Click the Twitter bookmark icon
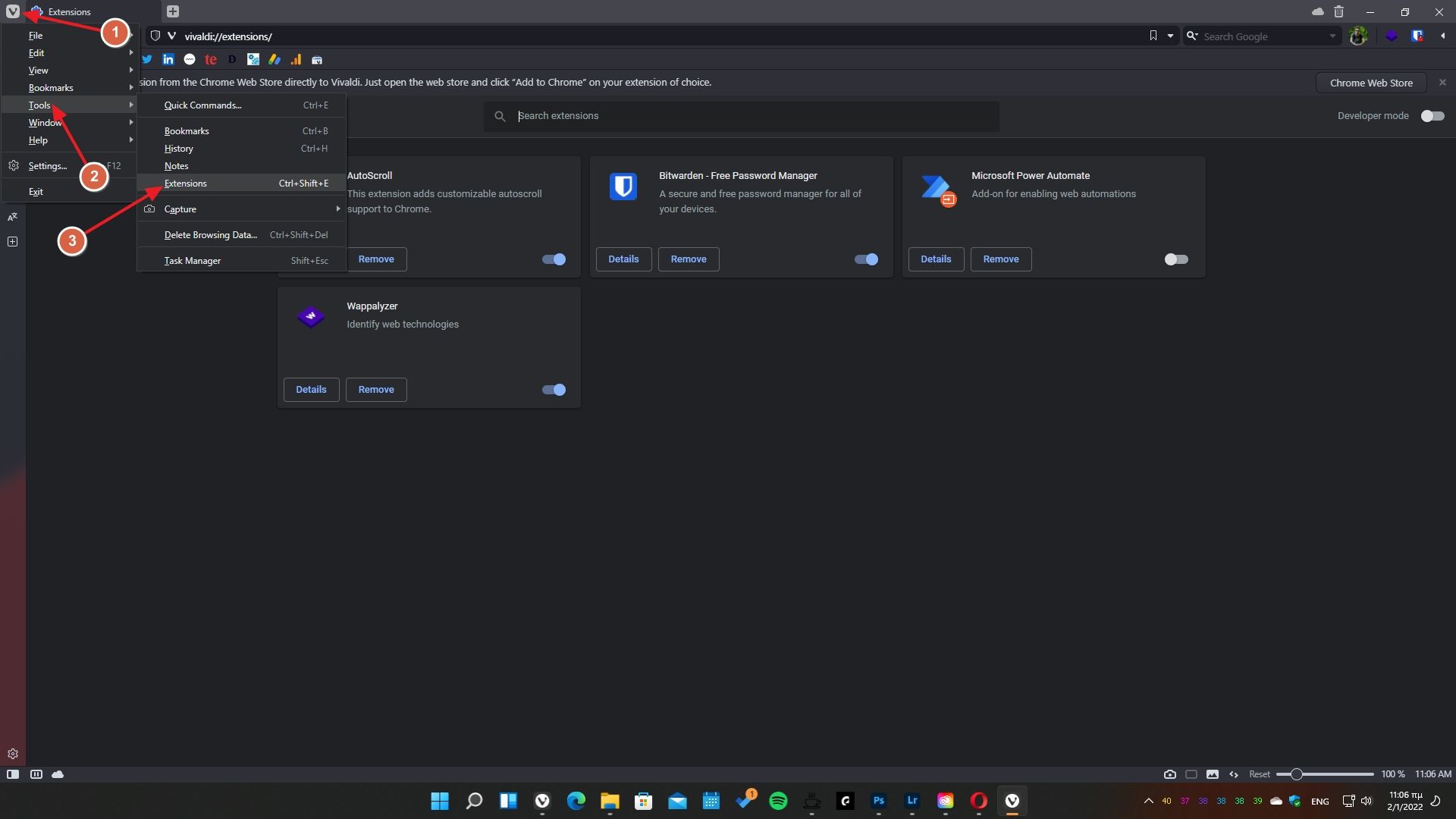 tap(147, 60)
